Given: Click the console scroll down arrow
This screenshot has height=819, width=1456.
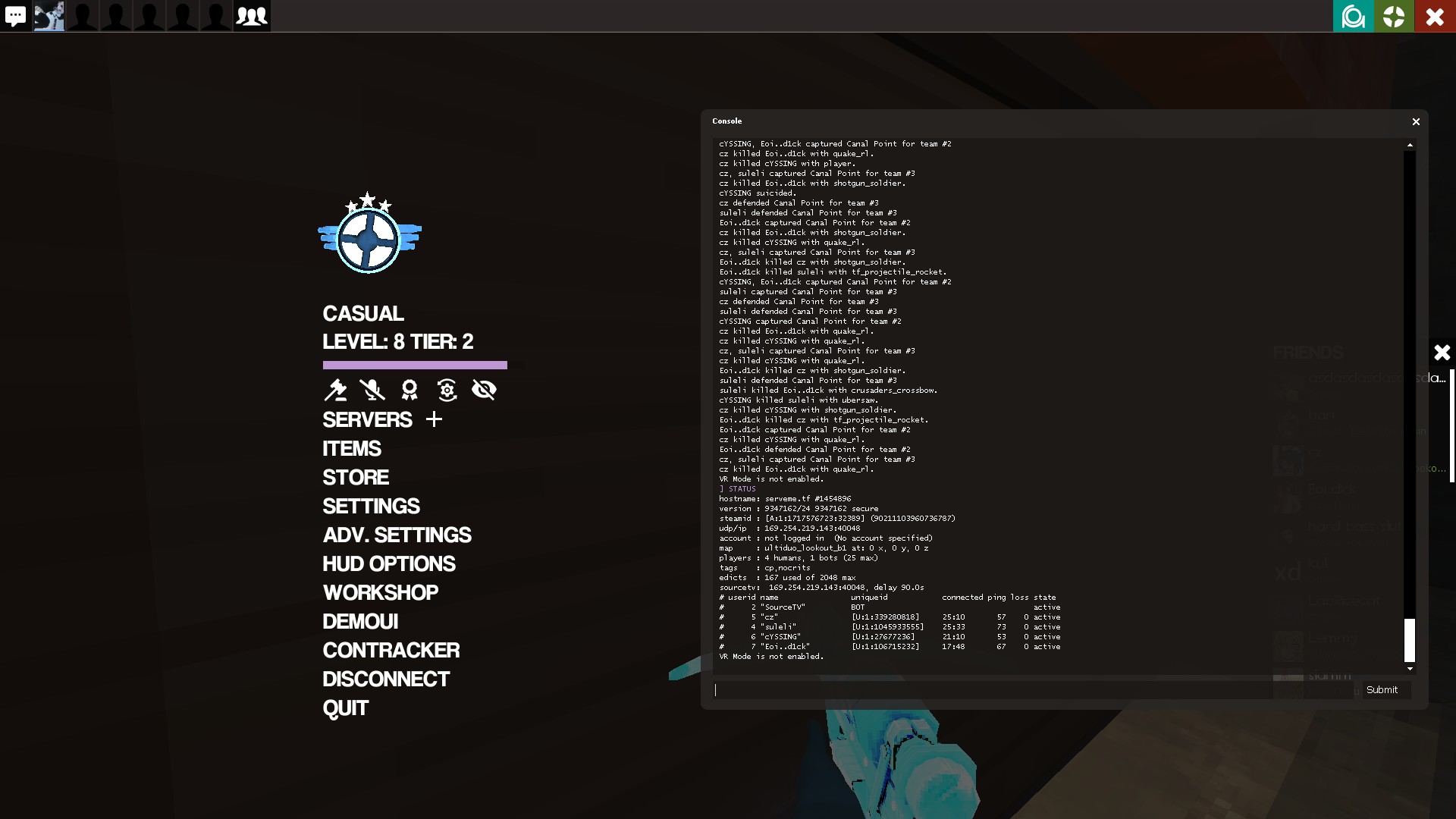Looking at the screenshot, I should (1410, 669).
